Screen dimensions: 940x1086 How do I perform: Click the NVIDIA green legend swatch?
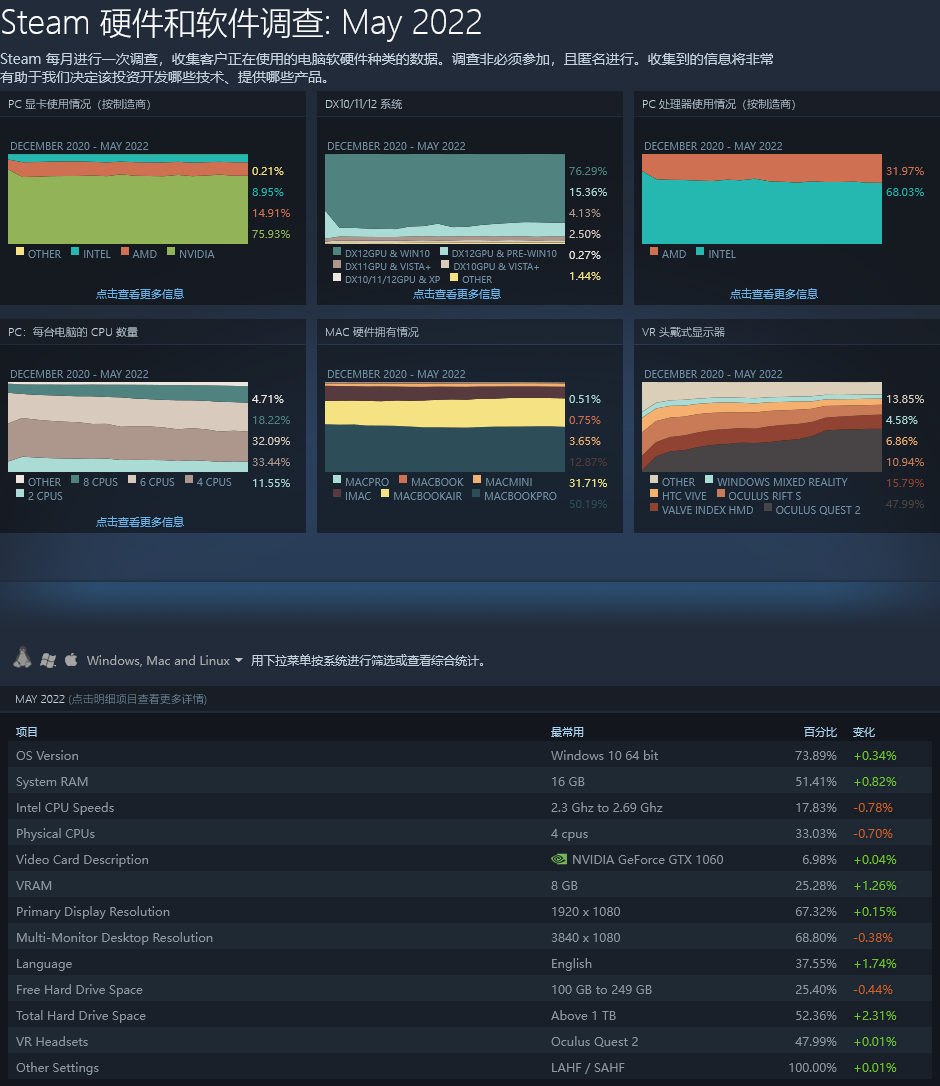171,252
